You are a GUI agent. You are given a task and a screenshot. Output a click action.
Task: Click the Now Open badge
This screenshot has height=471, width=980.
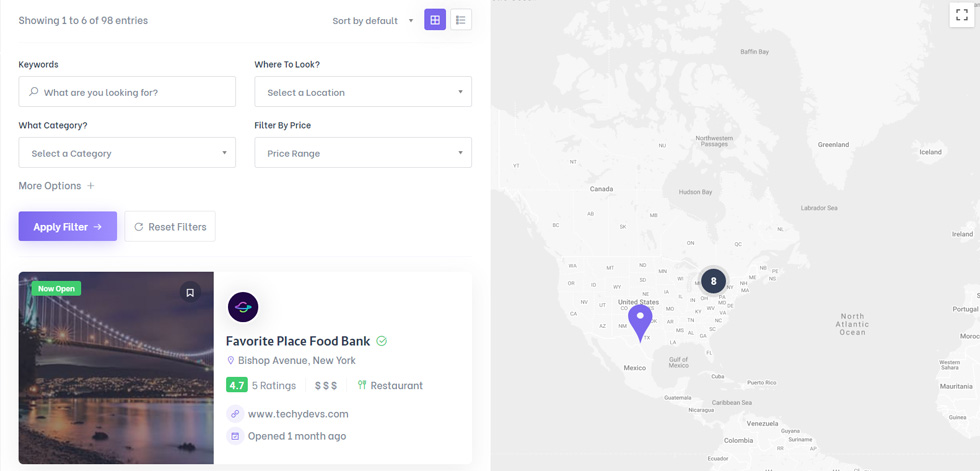pos(56,289)
